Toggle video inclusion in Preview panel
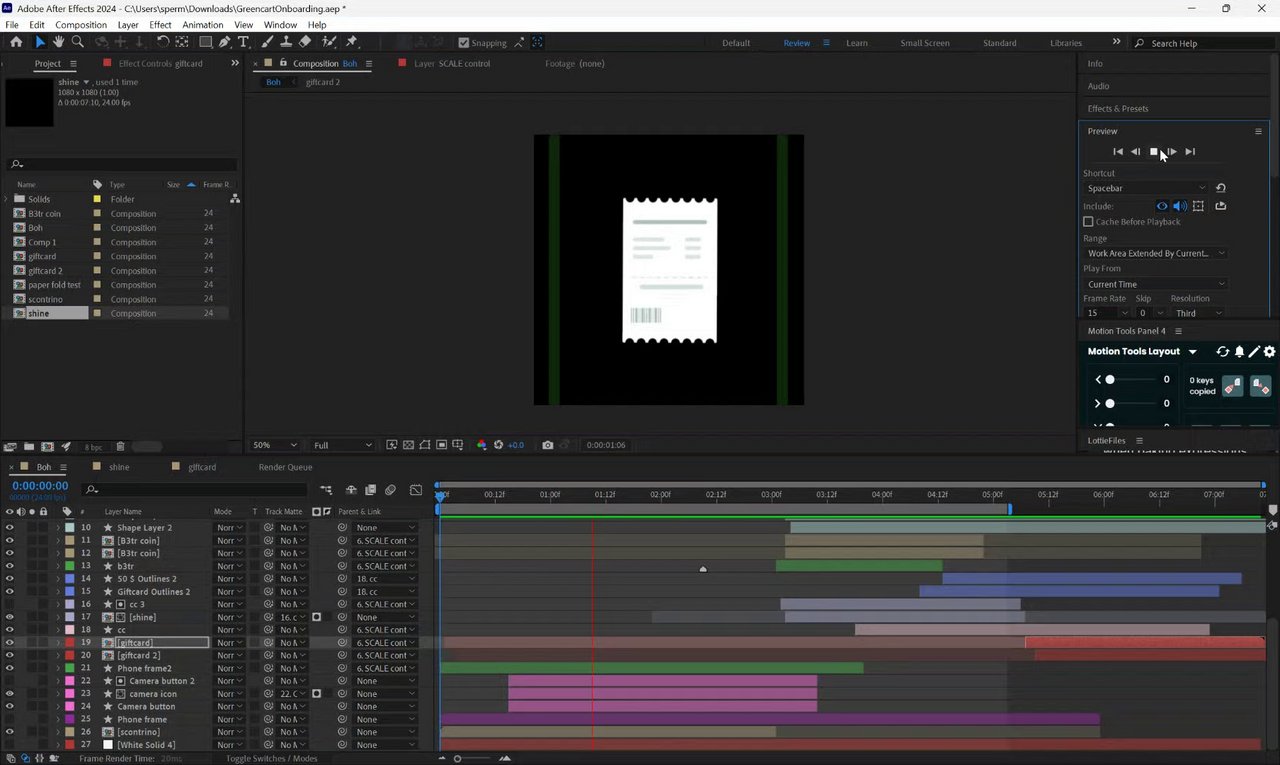 click(1162, 206)
